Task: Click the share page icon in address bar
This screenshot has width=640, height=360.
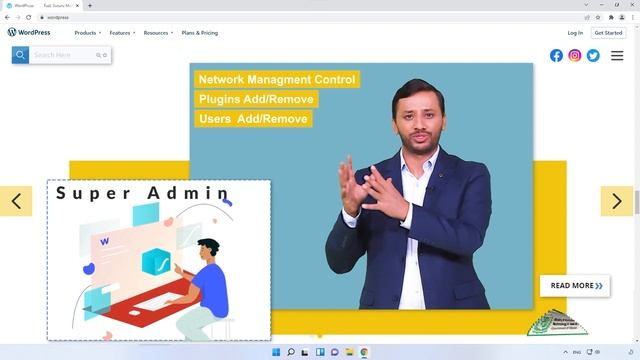Action: (x=587, y=18)
